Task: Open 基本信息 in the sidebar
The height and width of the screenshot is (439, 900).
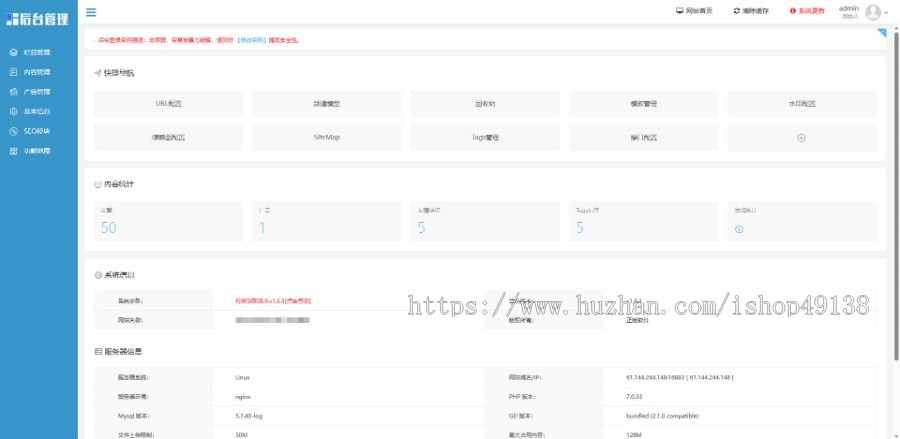Action: click(x=38, y=111)
